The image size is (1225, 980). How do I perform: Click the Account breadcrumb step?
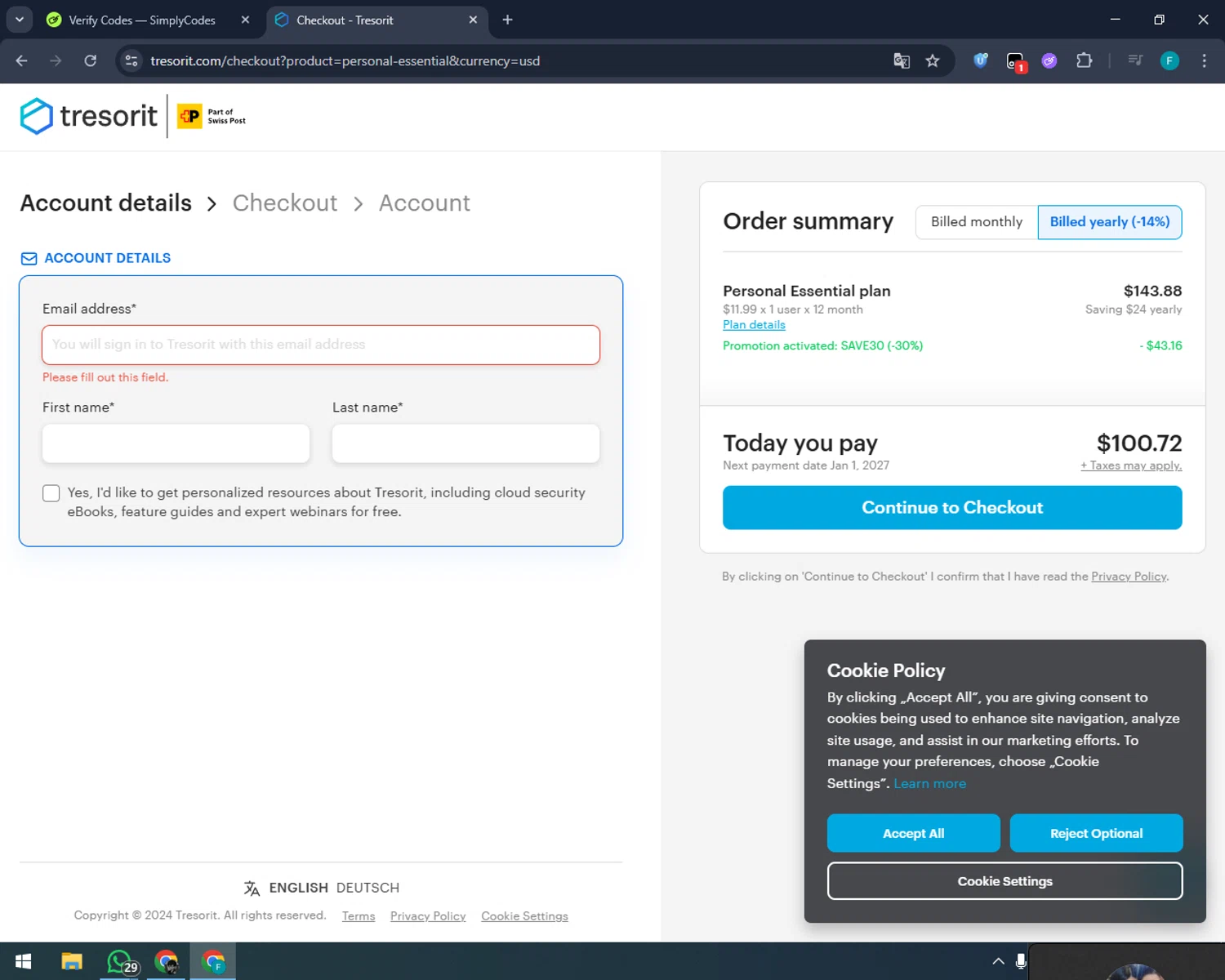pos(425,203)
